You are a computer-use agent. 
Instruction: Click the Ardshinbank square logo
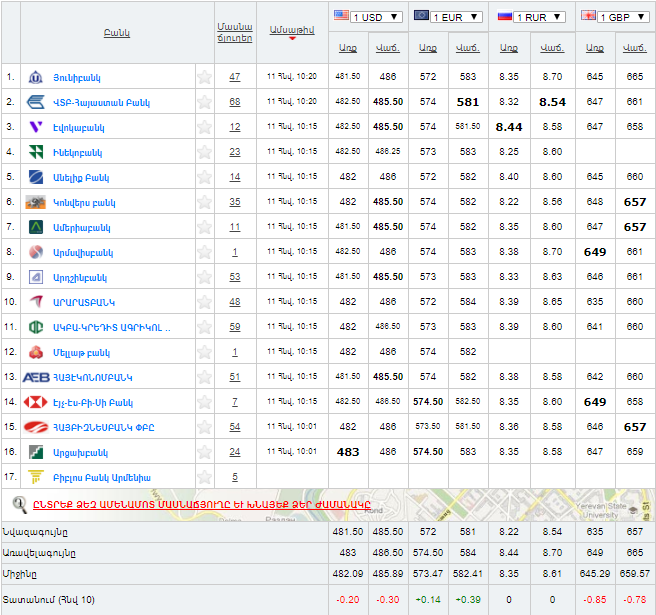[x=36, y=277]
